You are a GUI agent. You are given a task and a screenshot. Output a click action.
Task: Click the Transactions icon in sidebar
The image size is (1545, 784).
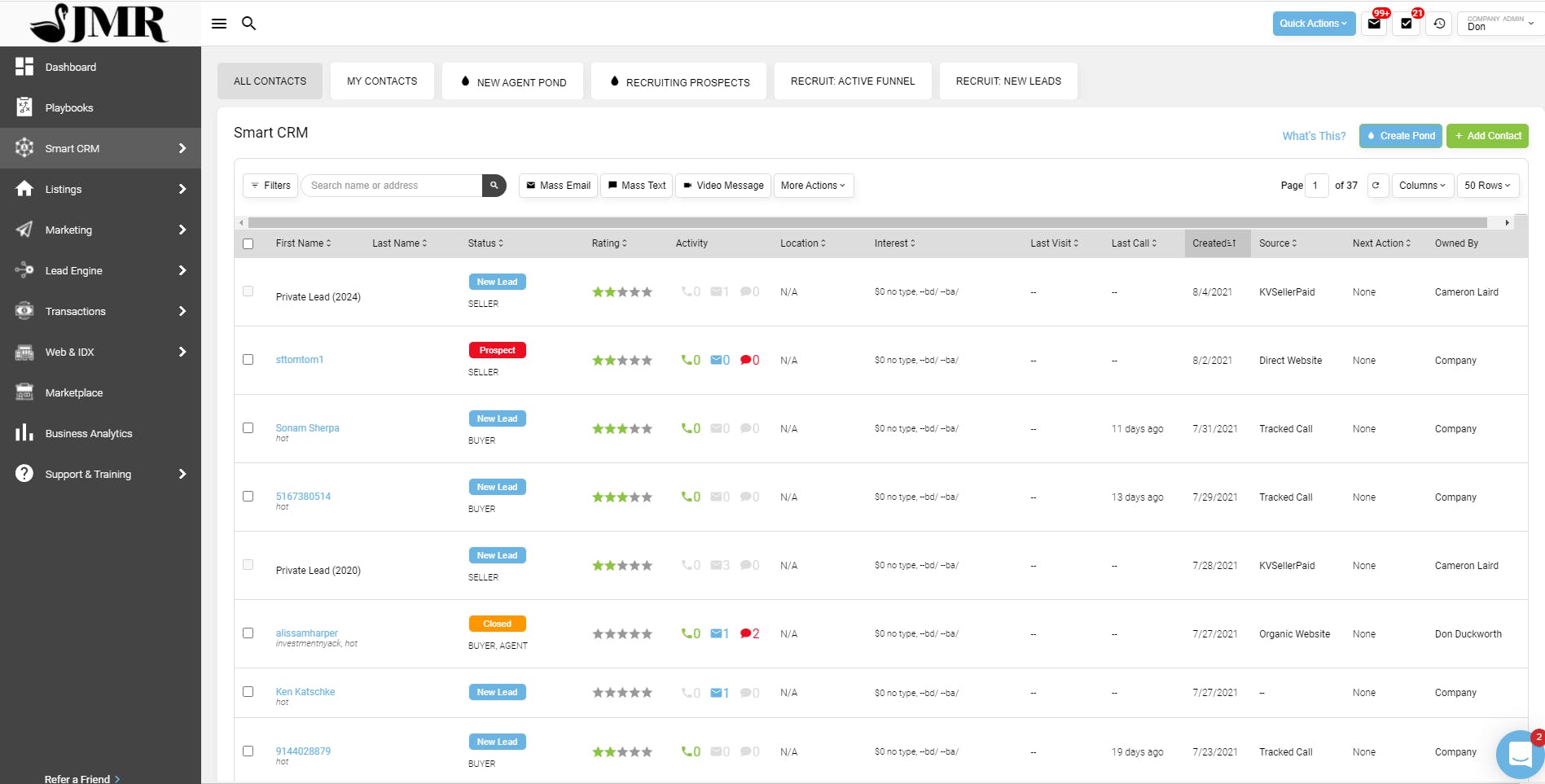point(24,311)
